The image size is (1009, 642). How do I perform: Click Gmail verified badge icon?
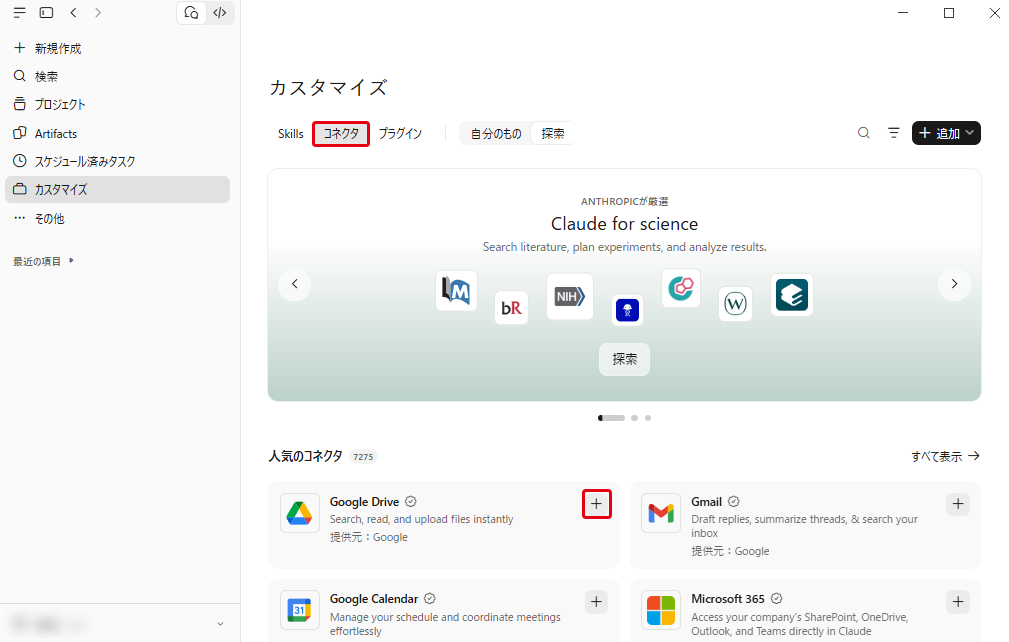[x=734, y=502]
